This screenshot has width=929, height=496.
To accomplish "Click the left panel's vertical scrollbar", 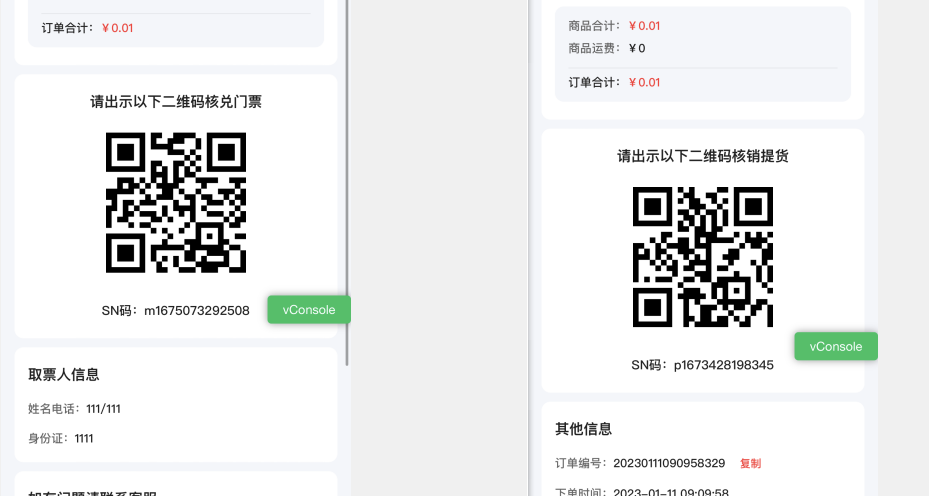I will (x=347, y=180).
